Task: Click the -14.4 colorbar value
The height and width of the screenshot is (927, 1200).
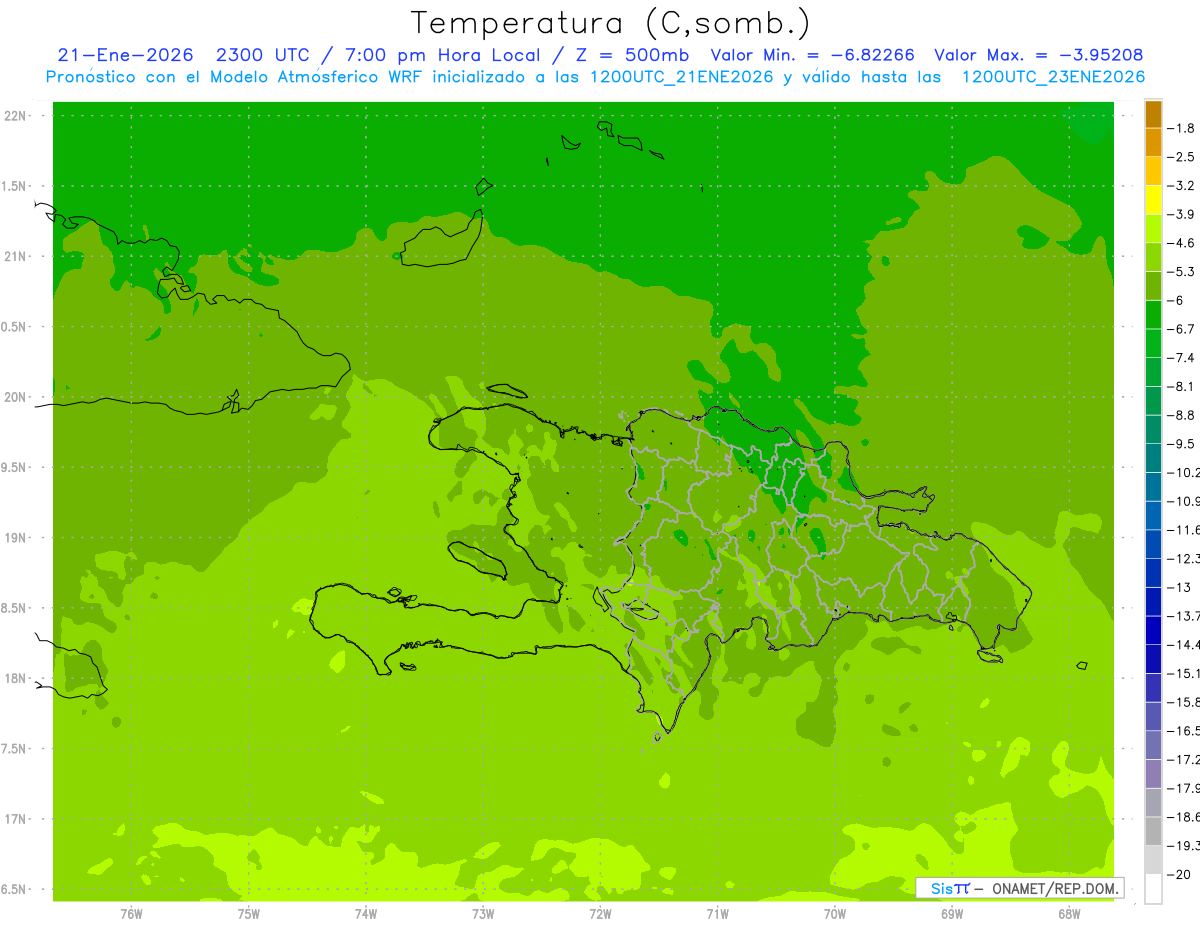Action: click(1184, 645)
